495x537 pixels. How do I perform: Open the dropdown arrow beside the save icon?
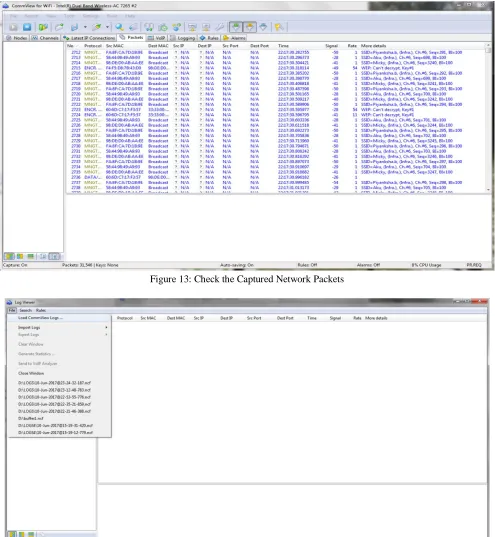click(x=85, y=27)
